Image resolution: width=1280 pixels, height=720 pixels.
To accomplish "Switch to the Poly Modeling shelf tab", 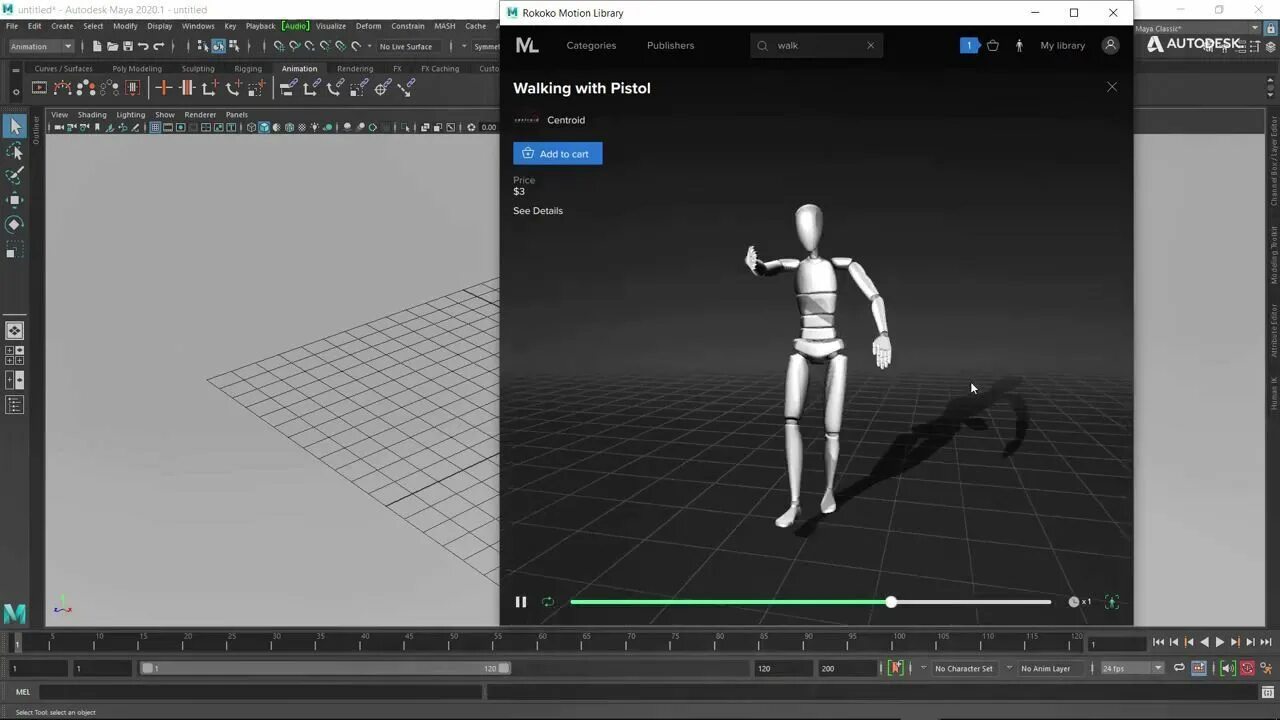I will (x=137, y=69).
